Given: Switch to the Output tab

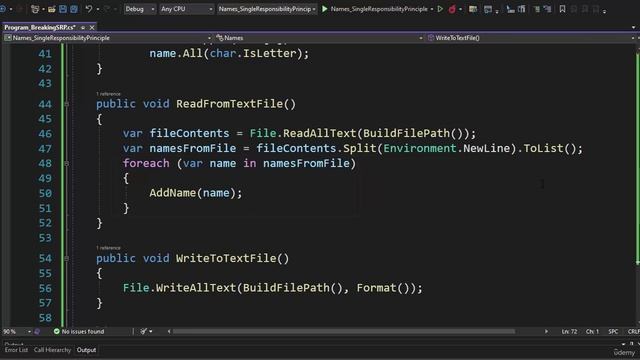Looking at the screenshot, I should (x=86, y=350).
